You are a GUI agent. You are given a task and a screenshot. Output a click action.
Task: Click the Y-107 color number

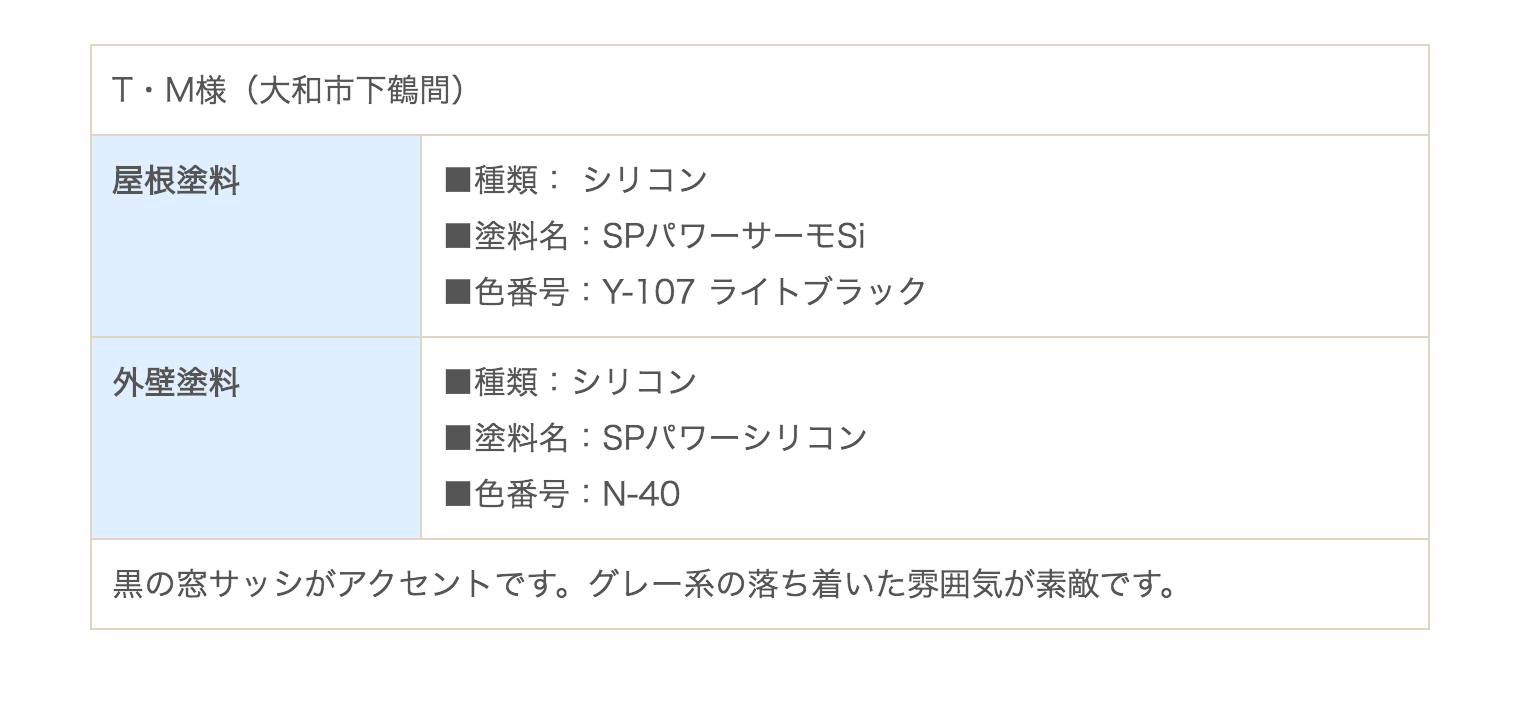tap(649, 292)
